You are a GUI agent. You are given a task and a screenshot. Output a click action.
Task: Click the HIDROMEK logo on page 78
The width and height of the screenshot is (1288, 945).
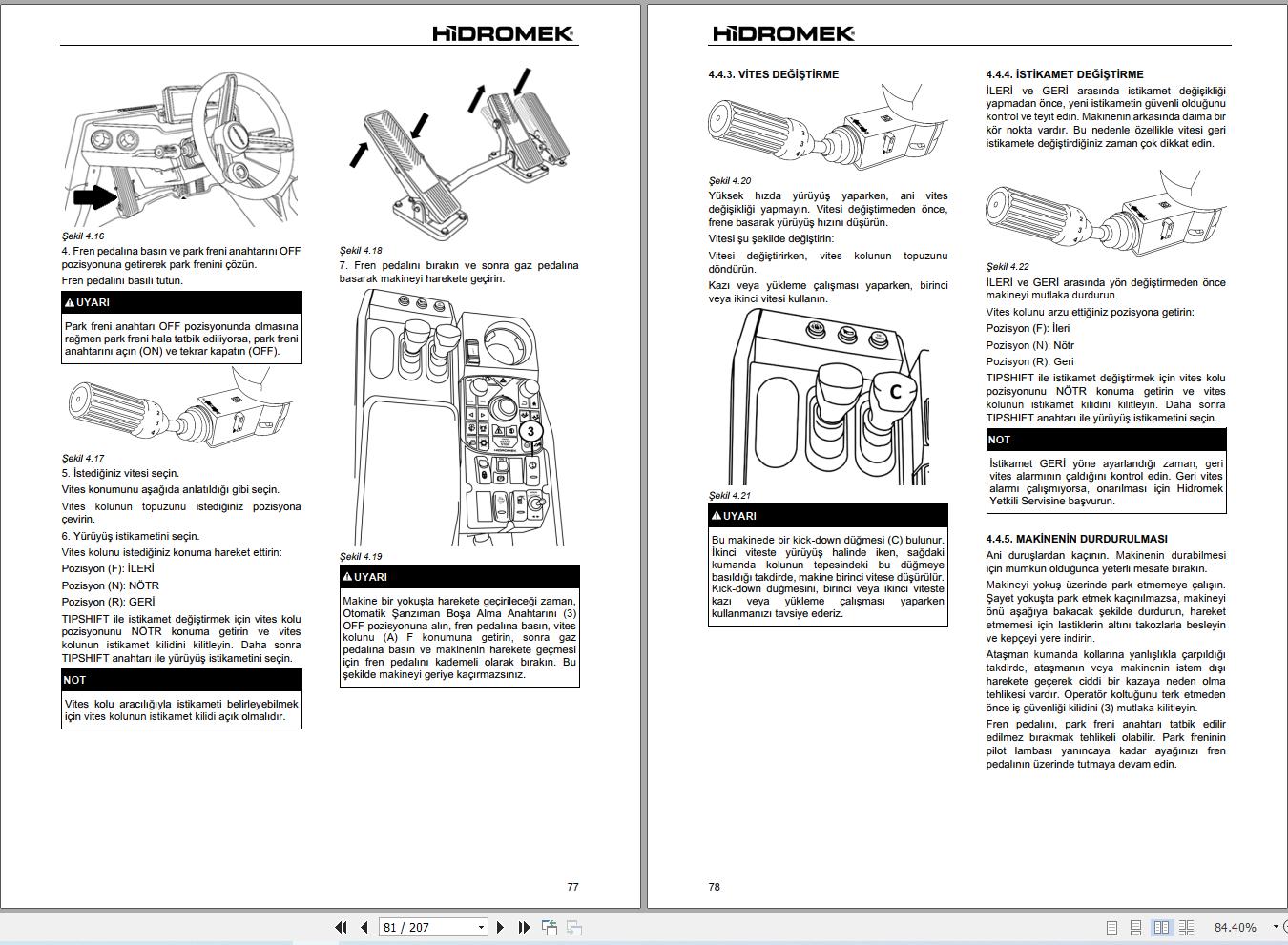coord(782,33)
